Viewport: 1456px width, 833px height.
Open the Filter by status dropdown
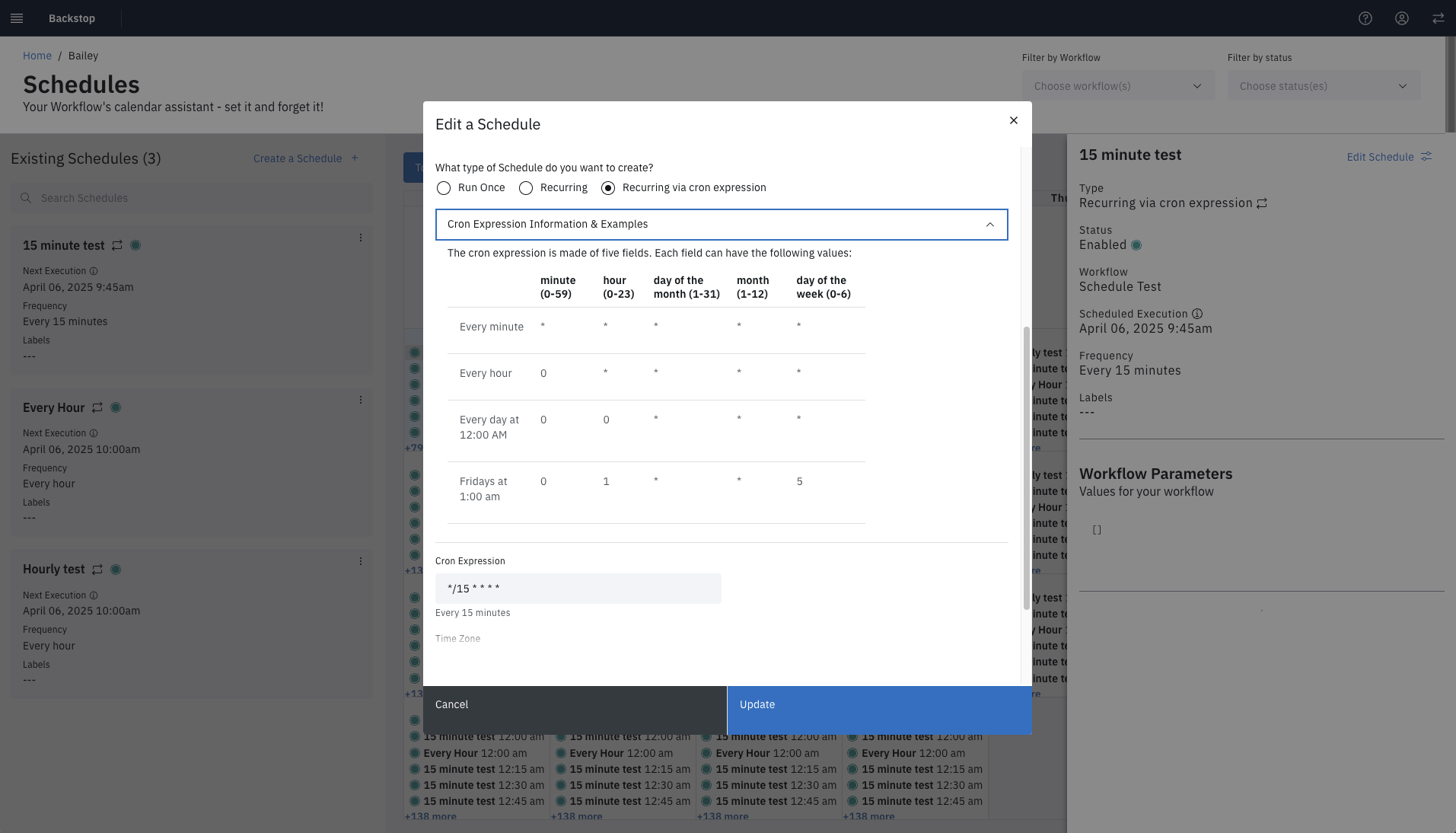coord(1324,86)
